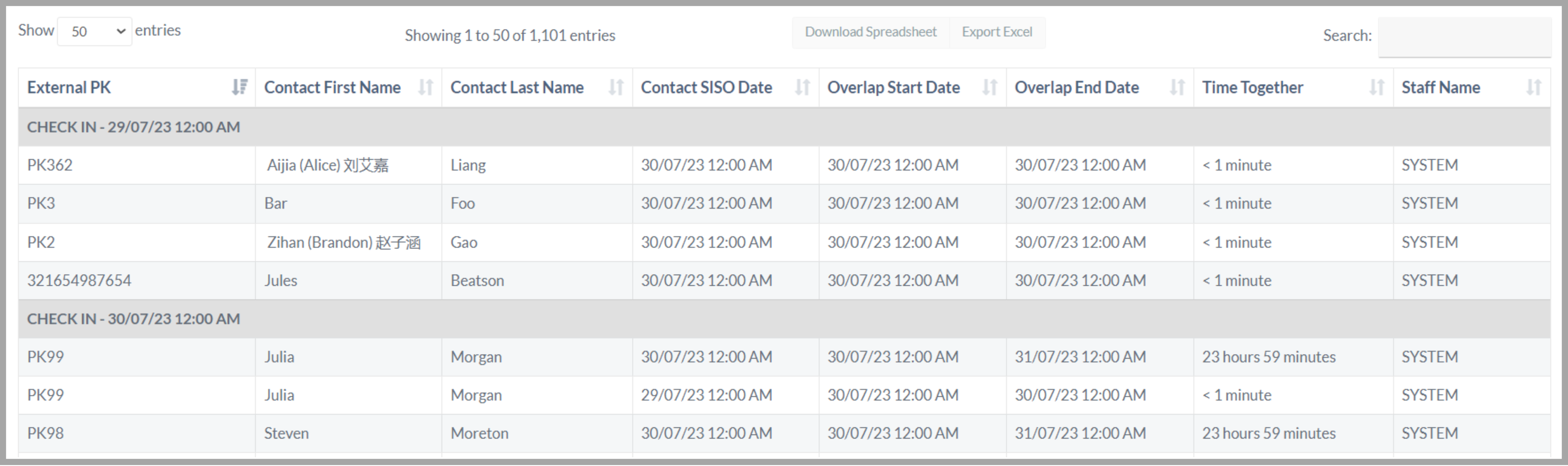This screenshot has width=1568, height=466.
Task: Click Export Excel button
Action: (996, 32)
